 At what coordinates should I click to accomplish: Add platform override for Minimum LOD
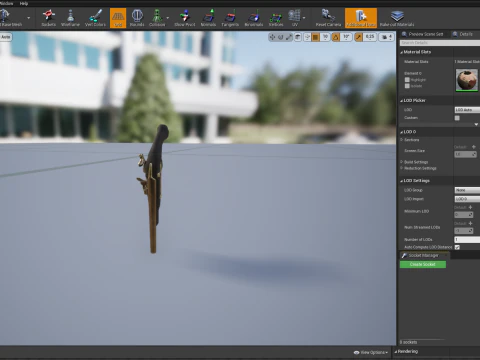[x=470, y=207]
